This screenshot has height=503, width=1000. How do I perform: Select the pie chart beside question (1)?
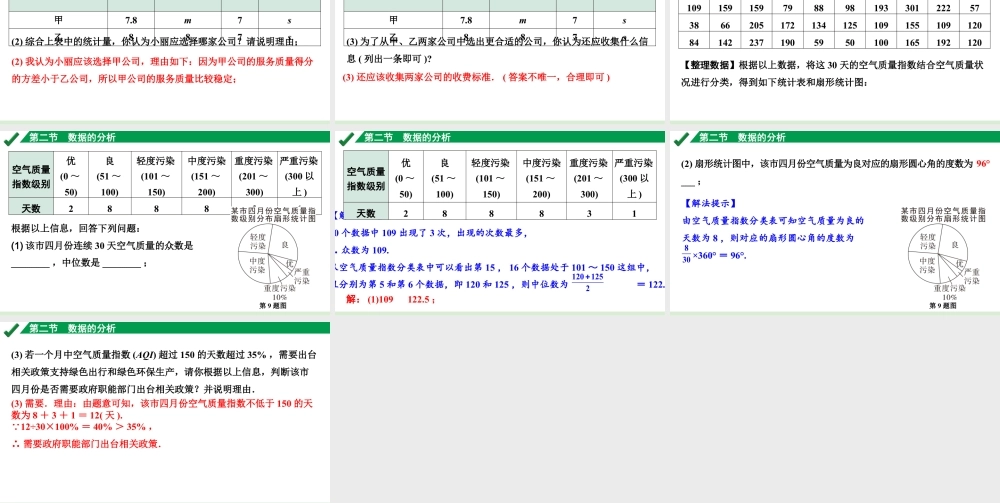(x=273, y=258)
